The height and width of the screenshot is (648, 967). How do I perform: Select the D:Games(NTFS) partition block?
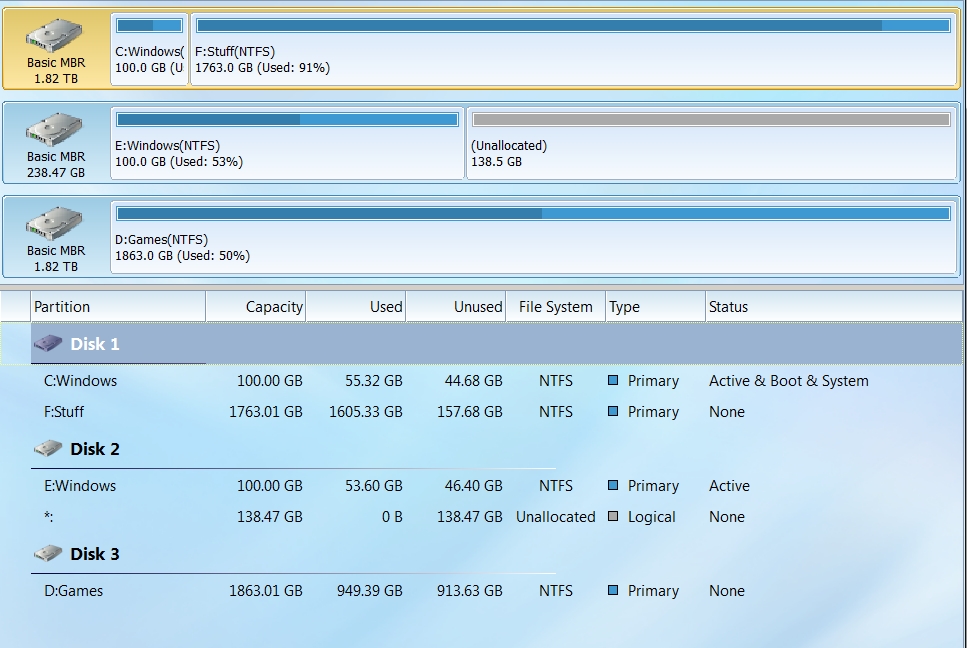pyautogui.click(x=533, y=237)
